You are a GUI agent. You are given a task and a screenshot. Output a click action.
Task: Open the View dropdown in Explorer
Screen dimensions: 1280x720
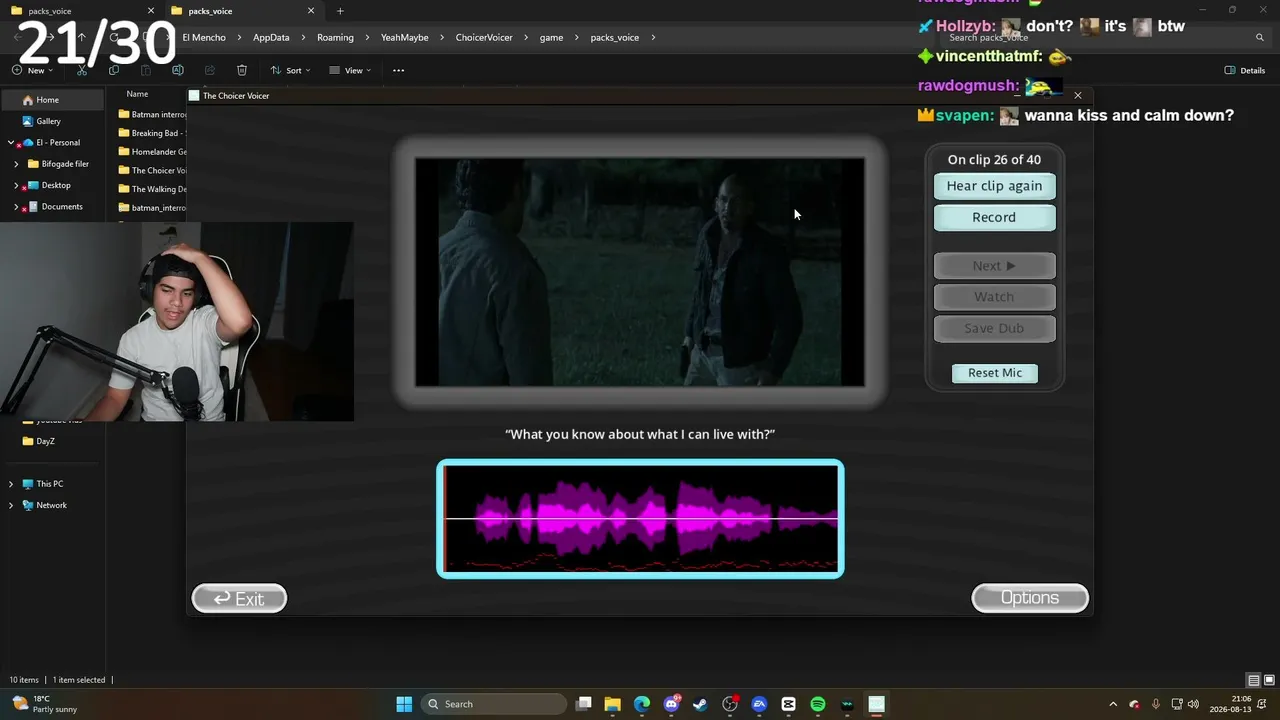[x=350, y=70]
